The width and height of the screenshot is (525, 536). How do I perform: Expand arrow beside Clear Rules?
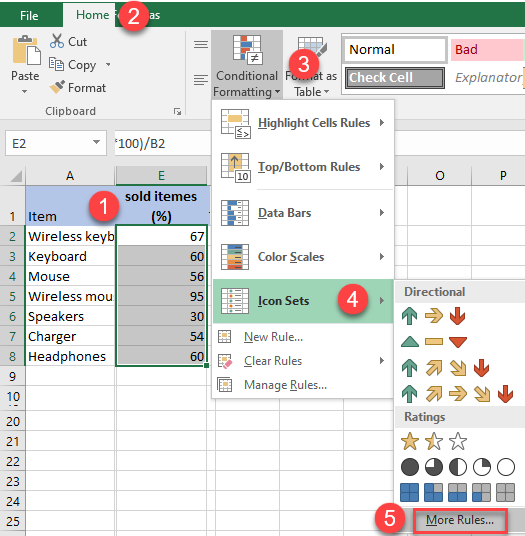382,361
